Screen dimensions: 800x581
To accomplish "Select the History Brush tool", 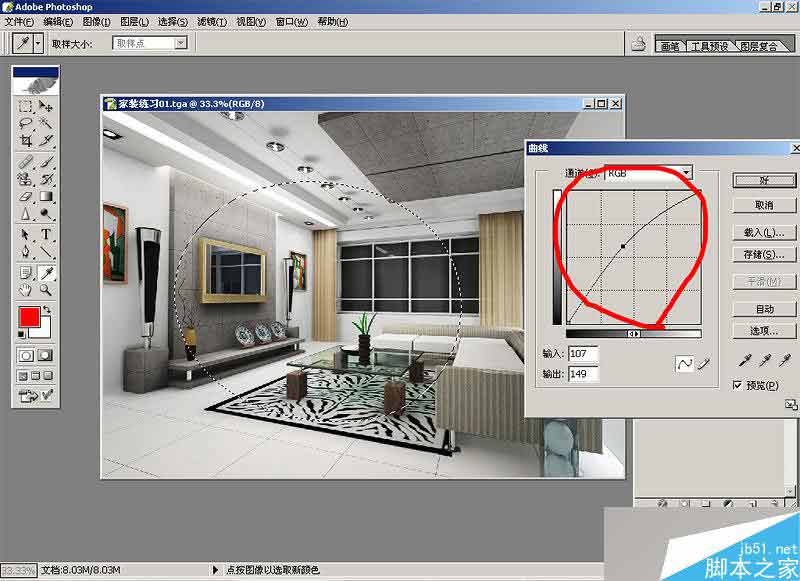I will click(46, 179).
